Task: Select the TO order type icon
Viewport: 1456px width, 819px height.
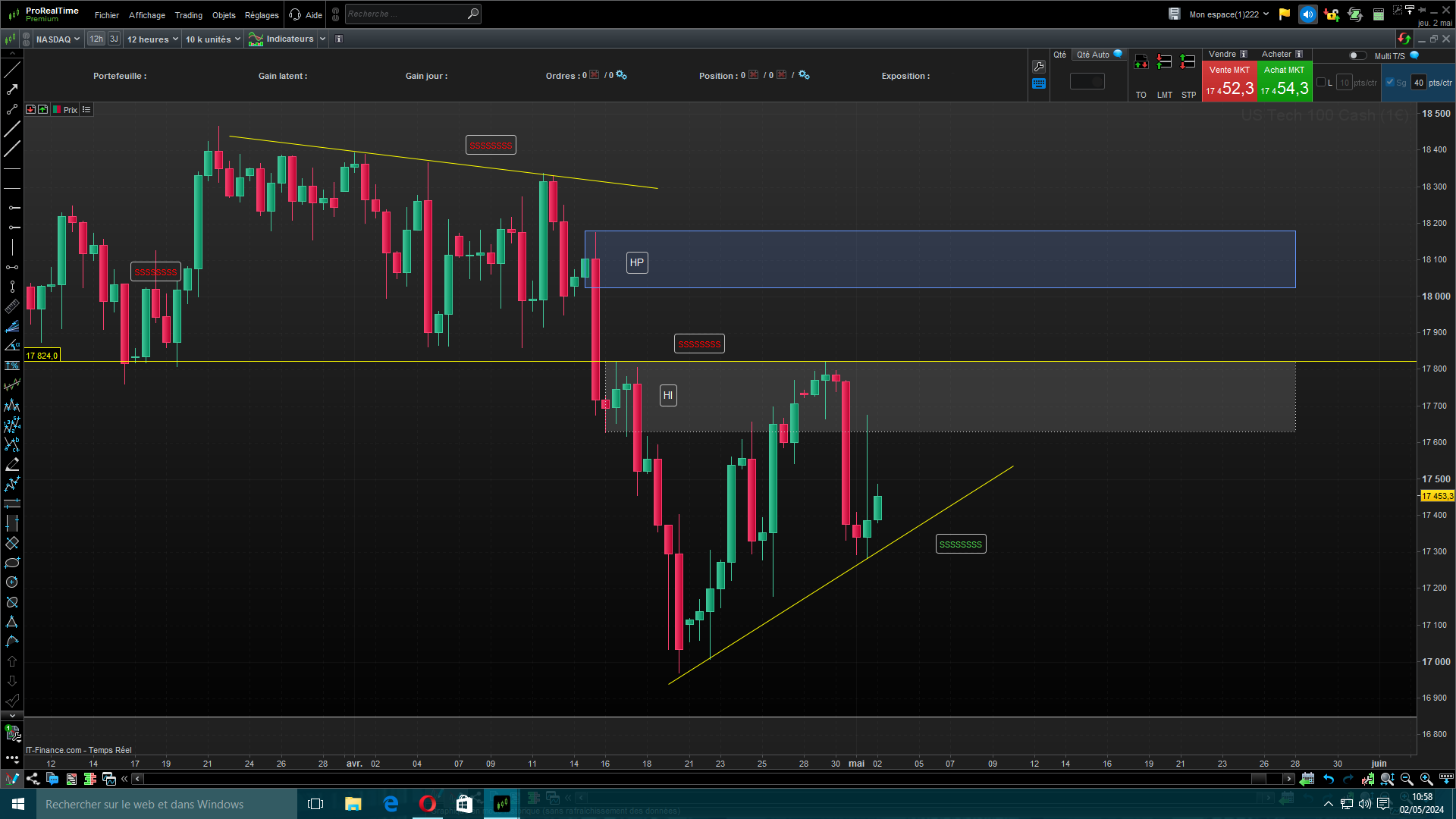Action: point(1141,62)
